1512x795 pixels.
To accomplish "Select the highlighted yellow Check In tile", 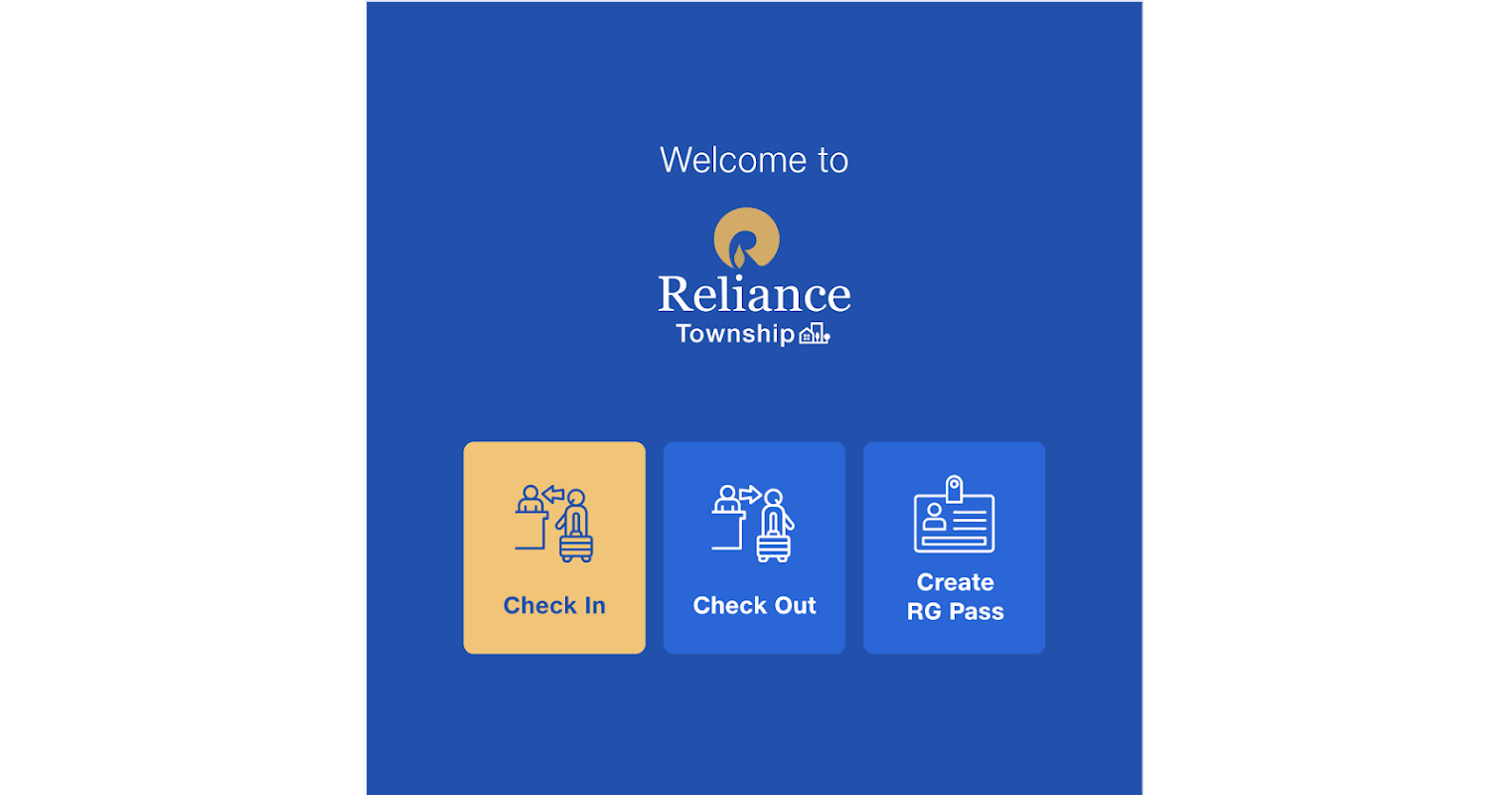I will [554, 548].
